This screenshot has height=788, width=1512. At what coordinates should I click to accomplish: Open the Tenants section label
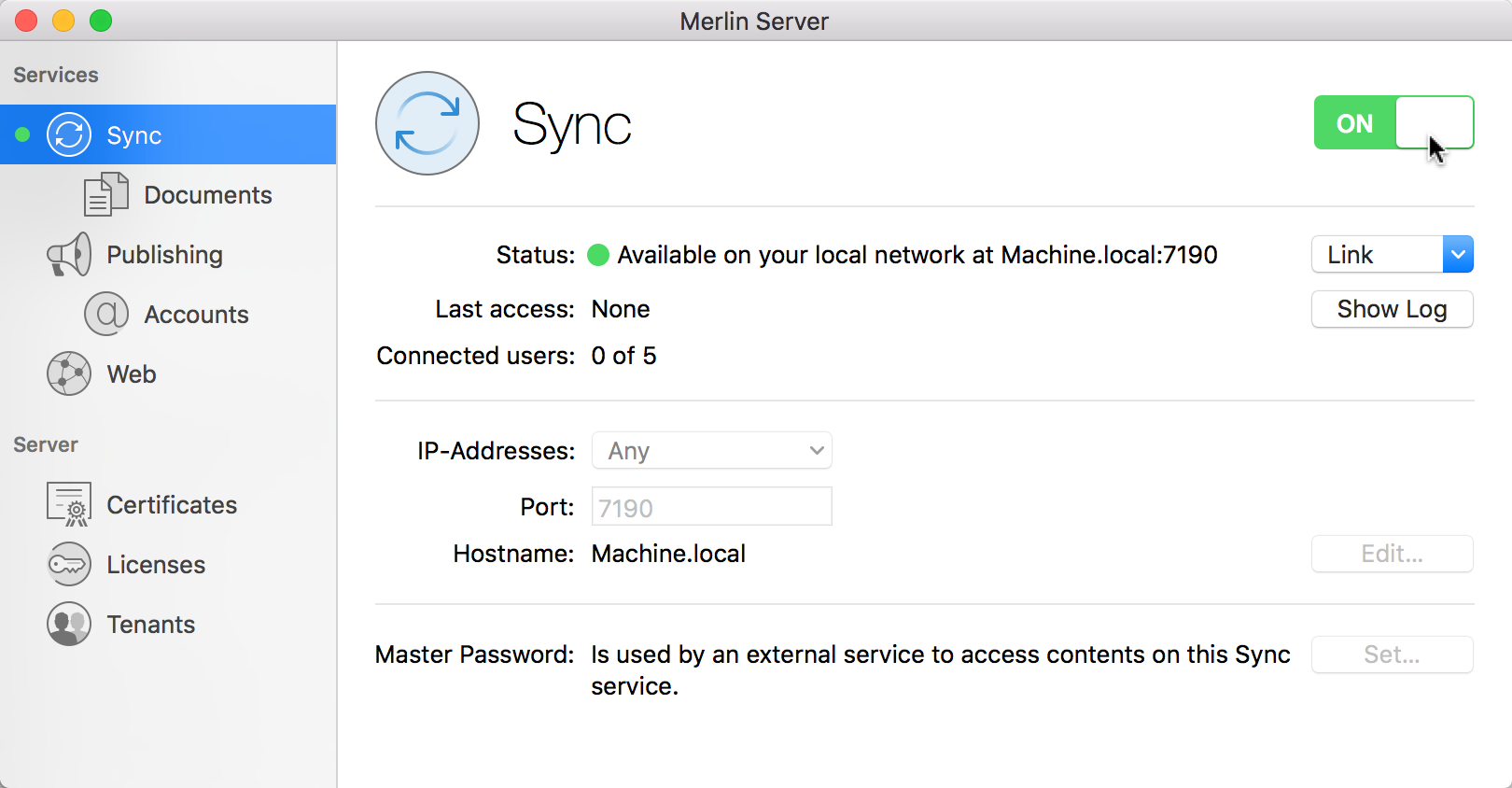[x=151, y=625]
